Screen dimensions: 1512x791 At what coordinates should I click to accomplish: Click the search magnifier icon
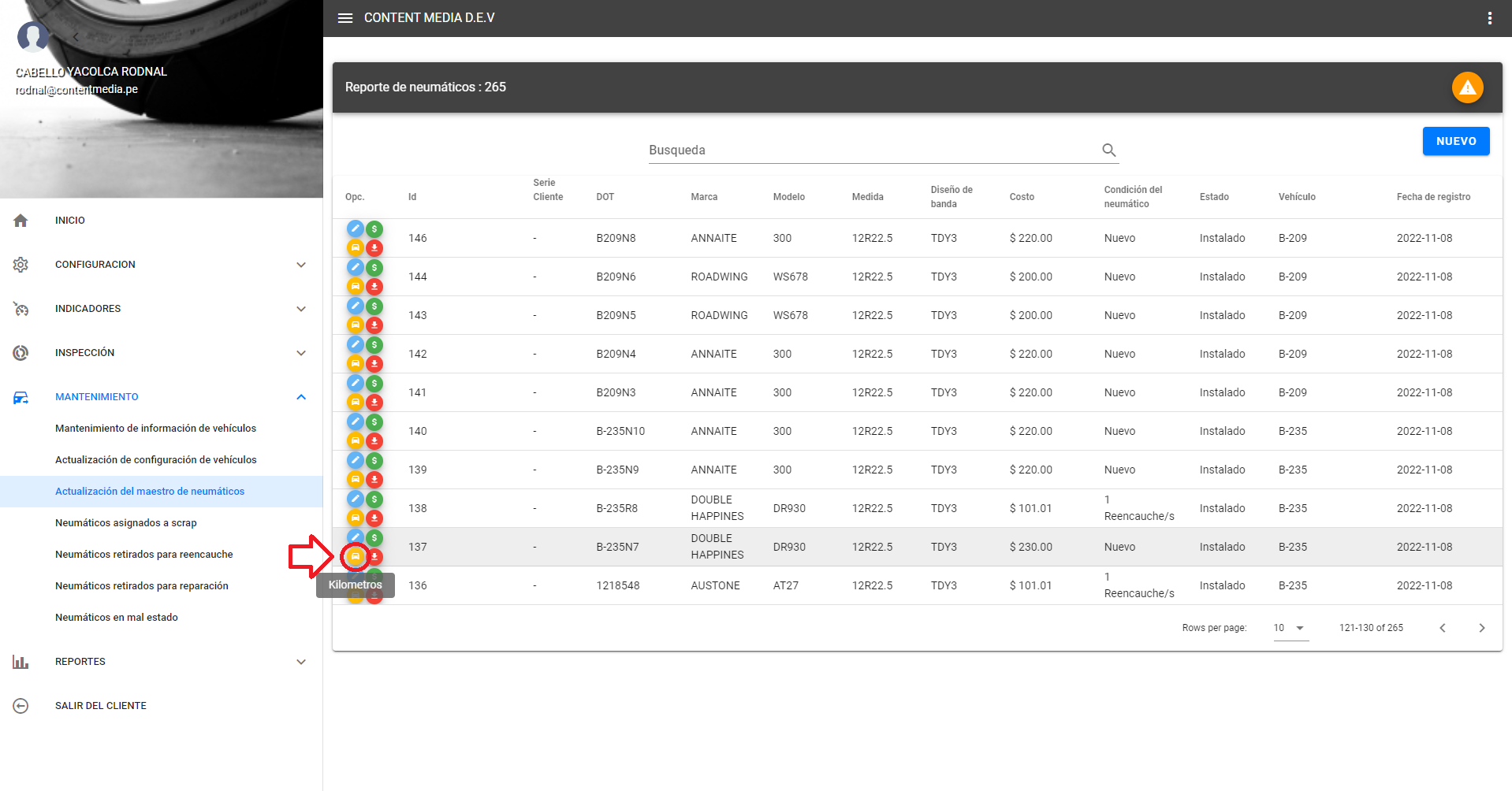click(x=1108, y=150)
